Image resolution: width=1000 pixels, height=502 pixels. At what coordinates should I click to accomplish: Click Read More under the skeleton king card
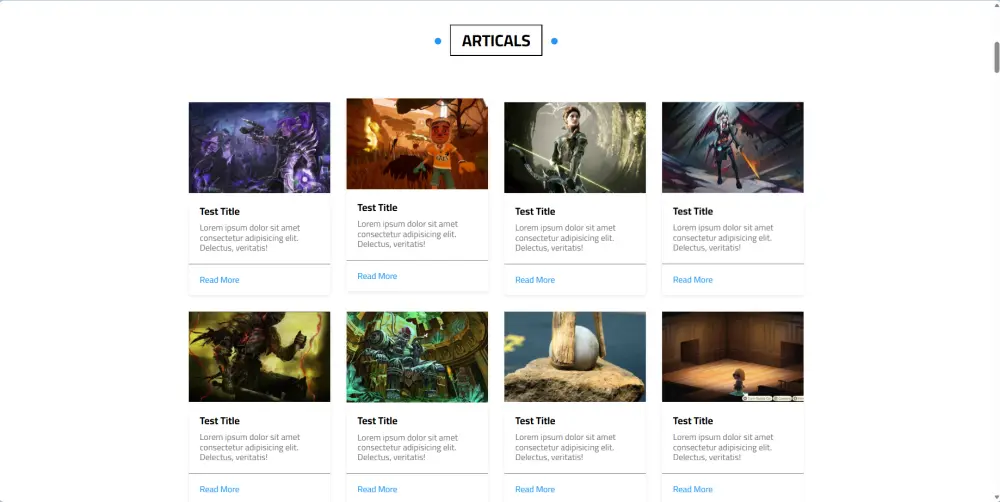point(377,489)
